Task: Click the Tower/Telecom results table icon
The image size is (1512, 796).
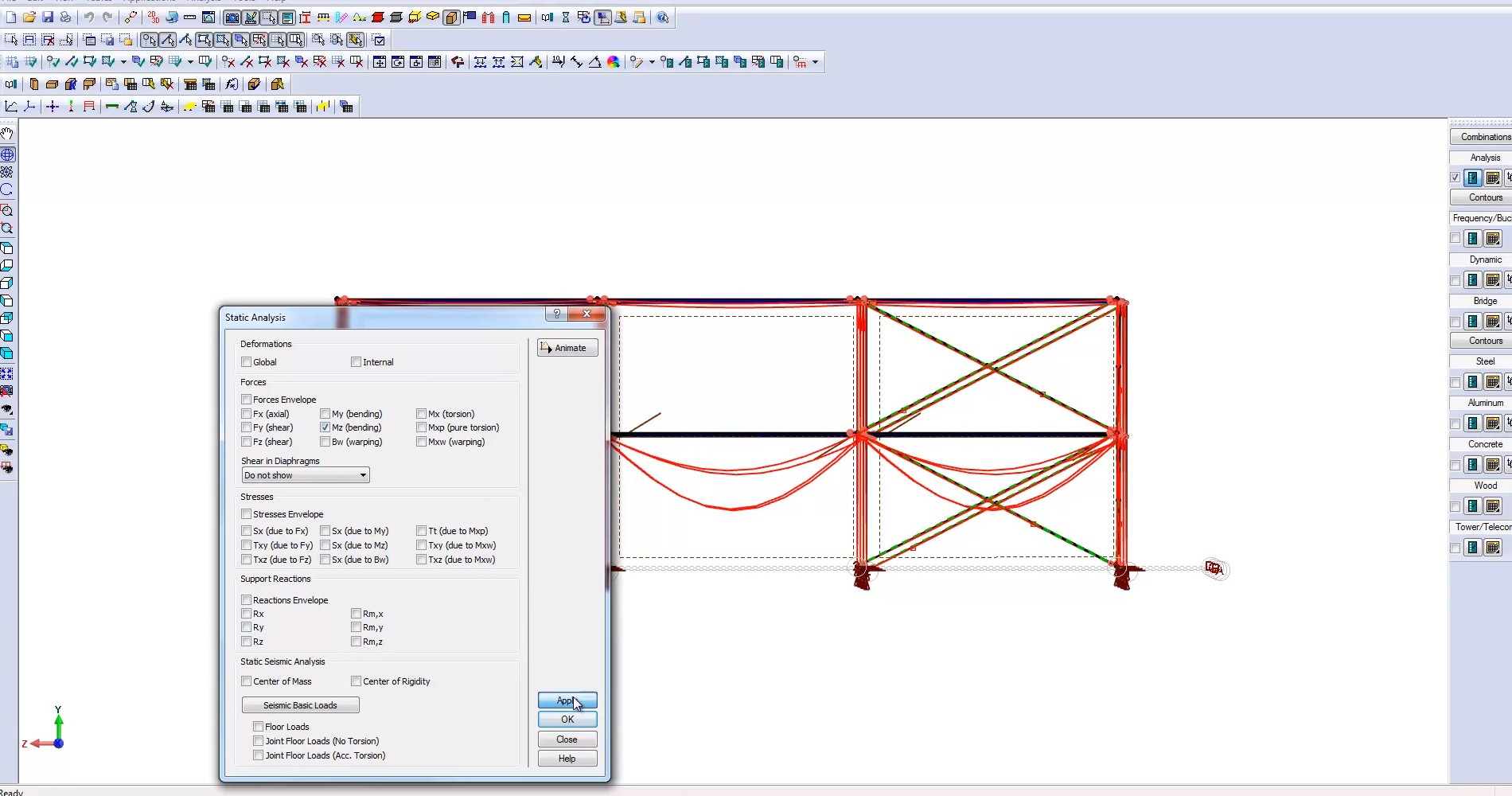Action: pos(1493,548)
